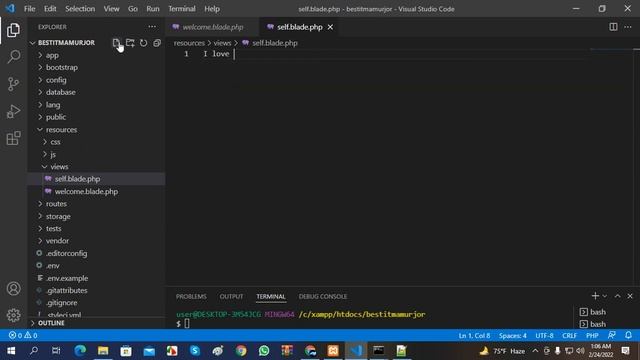Open notifications bell in status bar
The image size is (640, 360).
click(629, 335)
